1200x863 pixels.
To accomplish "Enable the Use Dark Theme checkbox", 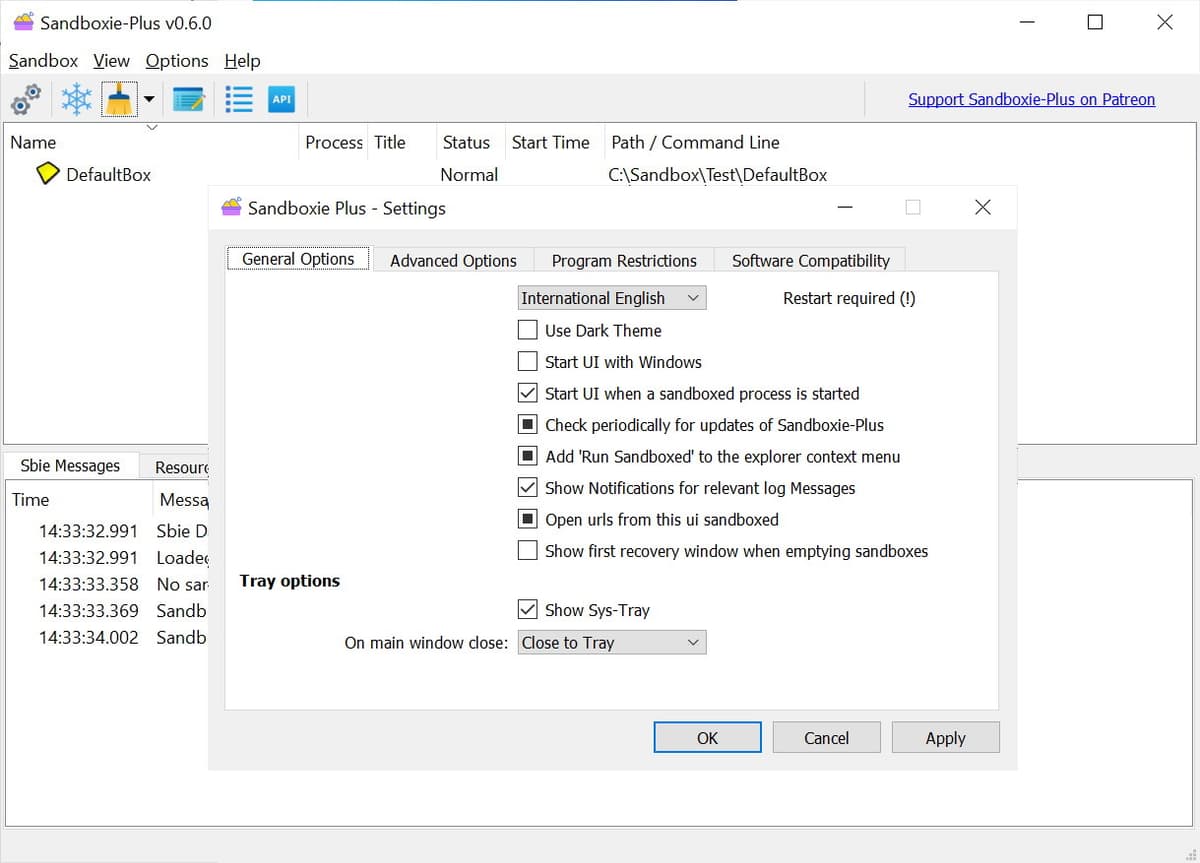I will click(x=528, y=330).
